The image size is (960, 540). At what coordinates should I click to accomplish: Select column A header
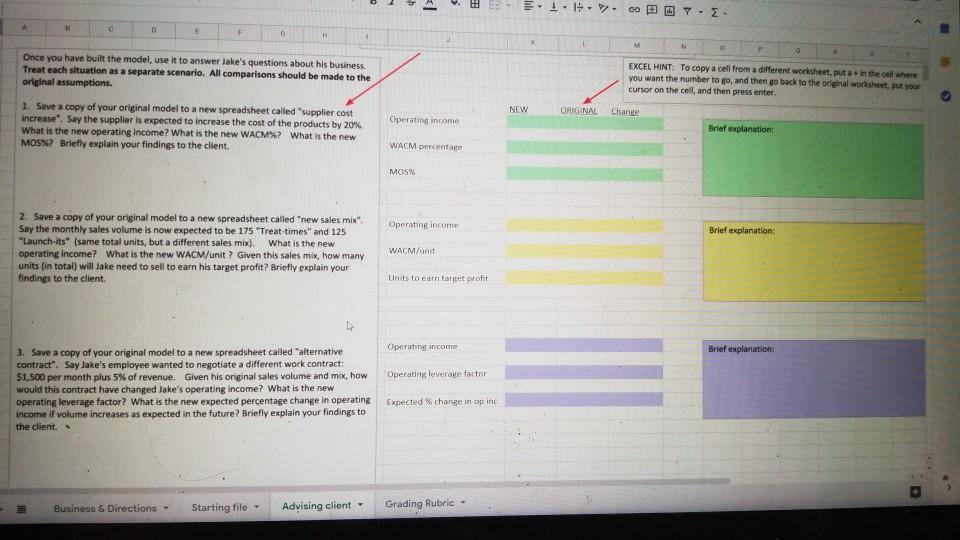[24, 28]
